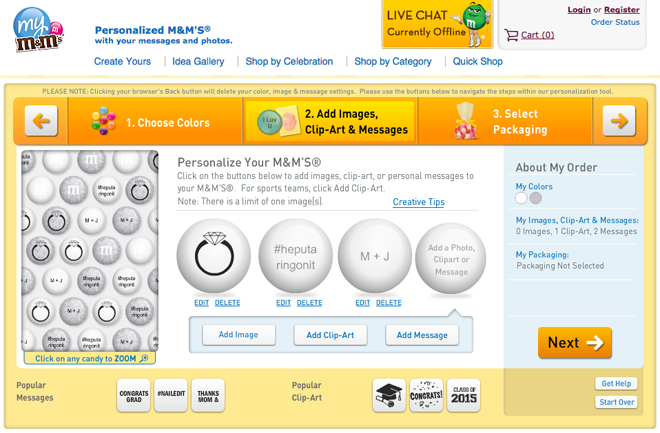Open the Order Status link
The image size is (660, 433).
tap(615, 22)
